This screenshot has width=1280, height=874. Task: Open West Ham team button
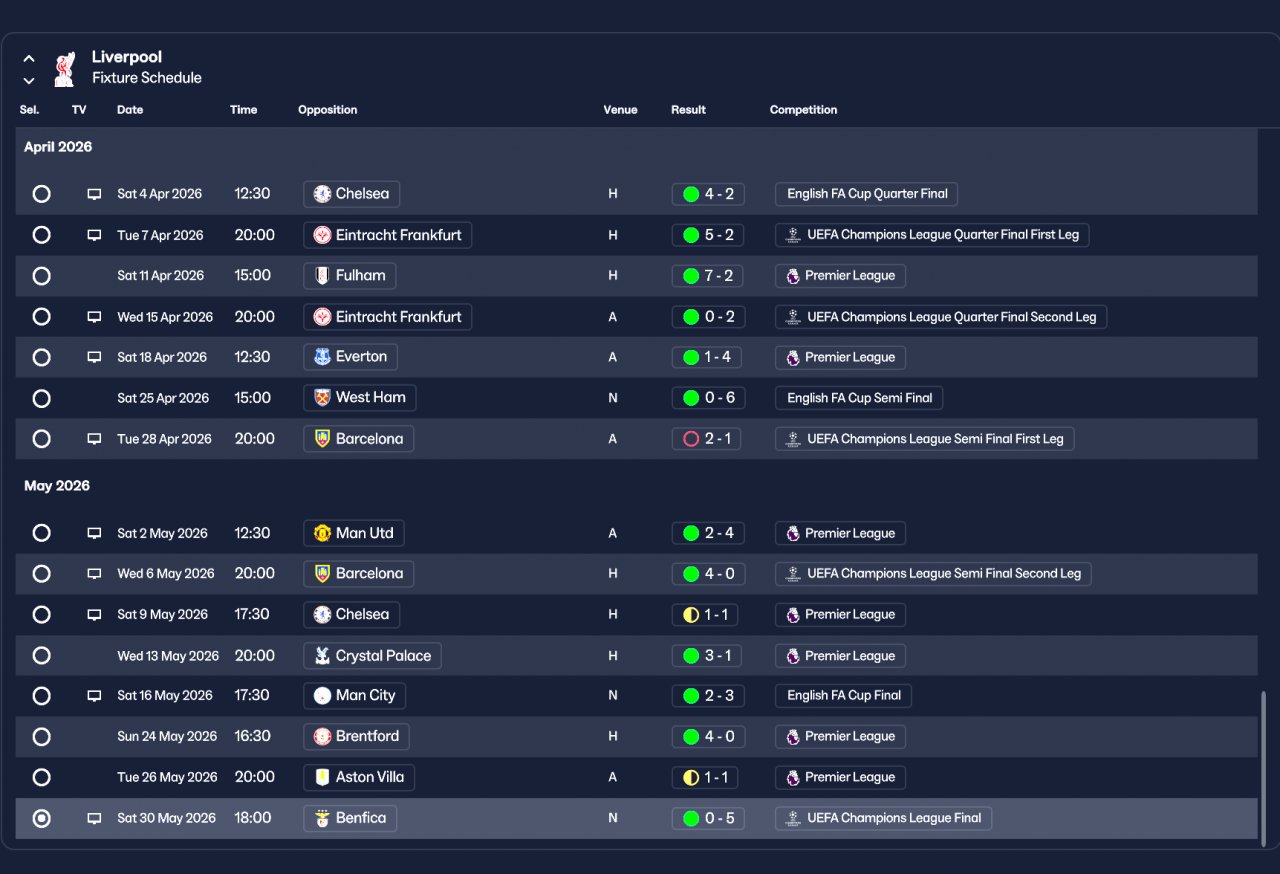360,398
